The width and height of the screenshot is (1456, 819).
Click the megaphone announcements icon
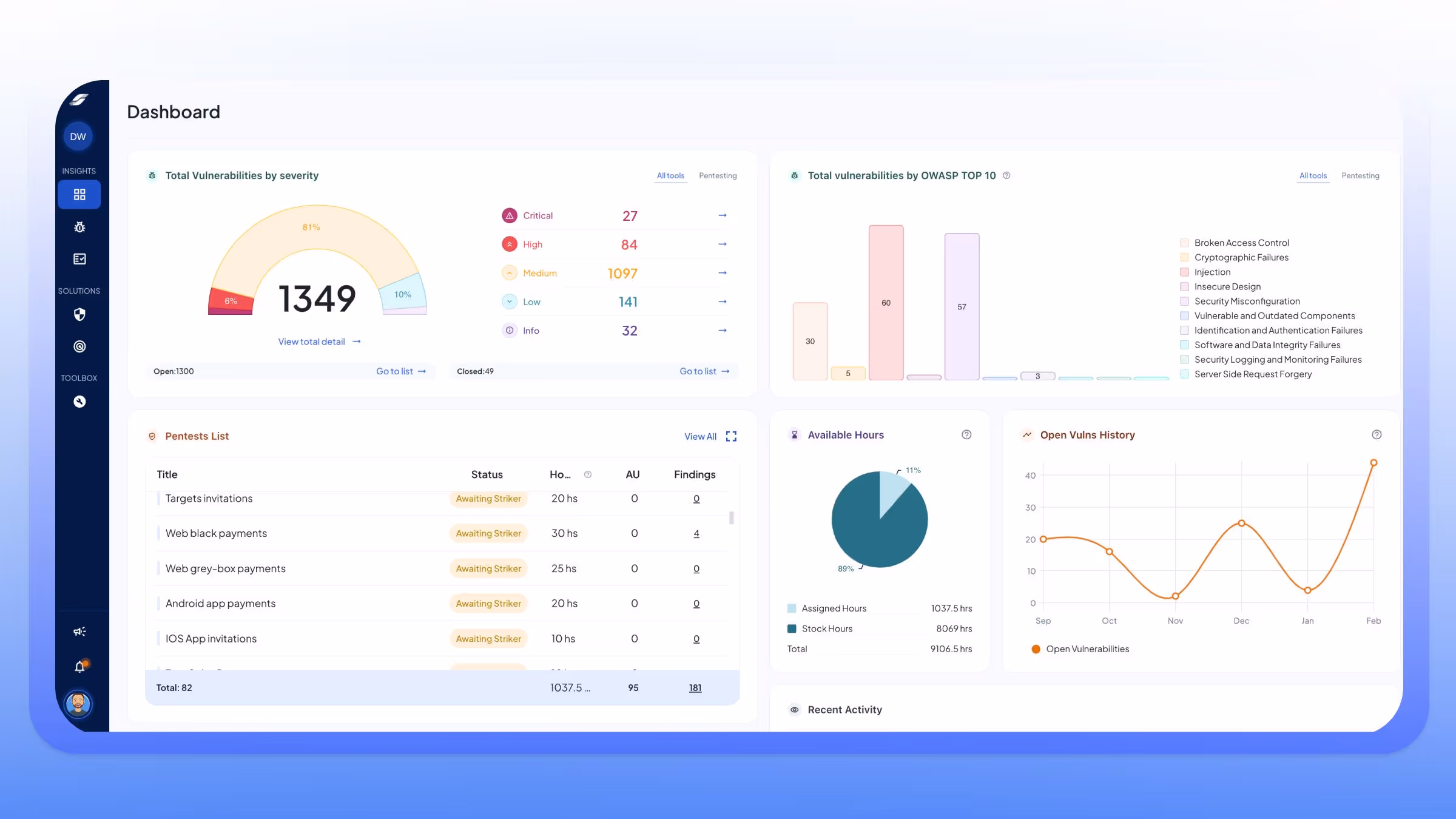[x=79, y=632]
